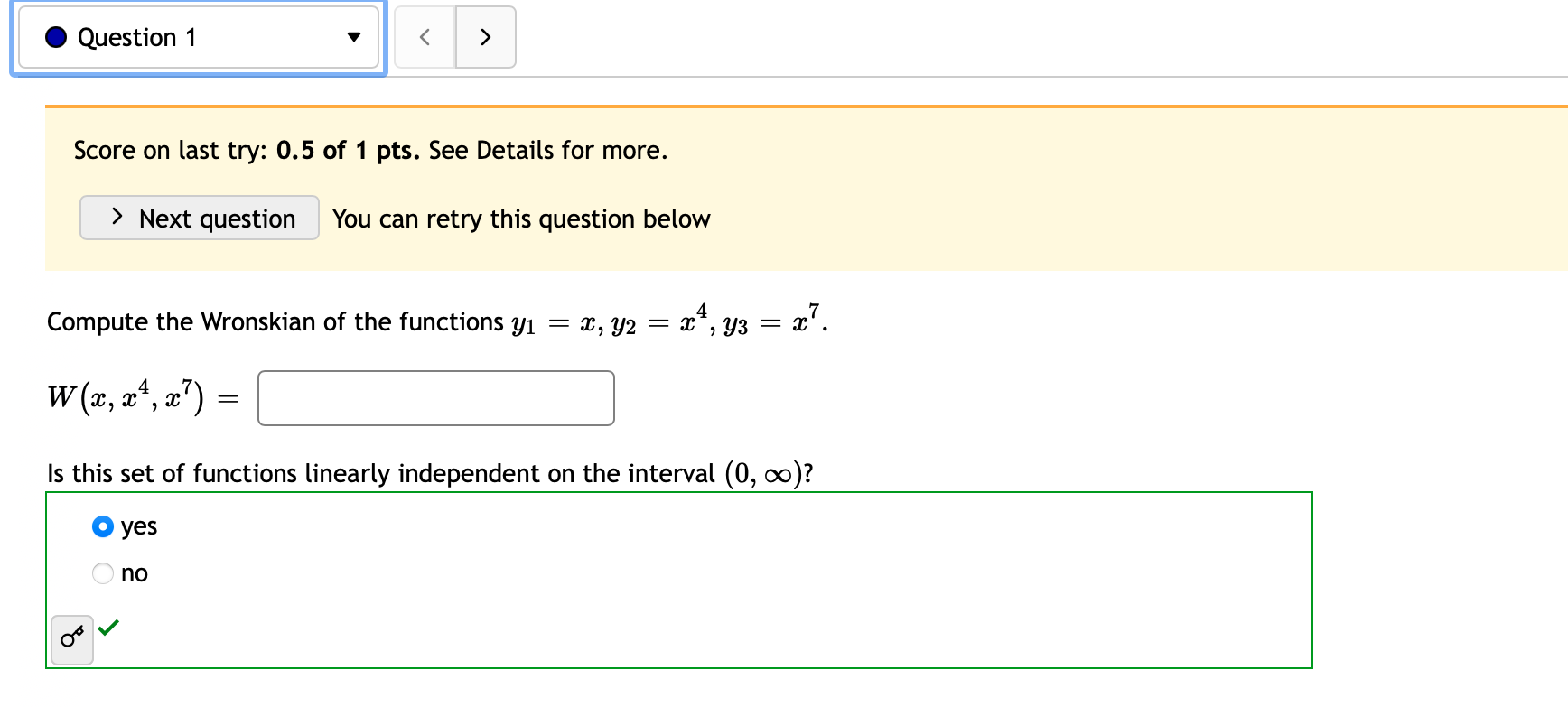Click the key icon to show the answer
The width and height of the screenshot is (1568, 707).
[x=72, y=638]
